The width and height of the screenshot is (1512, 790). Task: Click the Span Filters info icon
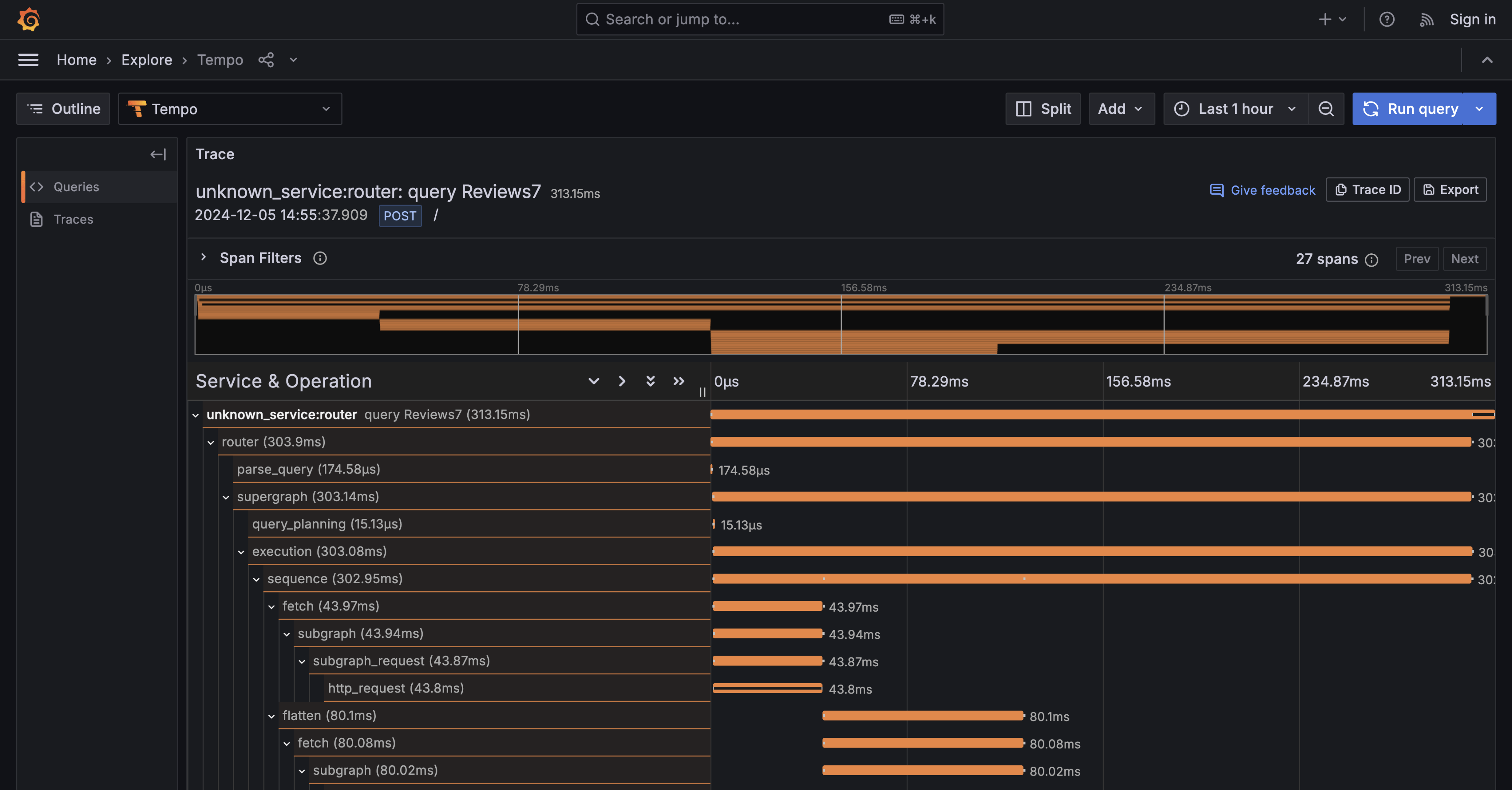(320, 258)
